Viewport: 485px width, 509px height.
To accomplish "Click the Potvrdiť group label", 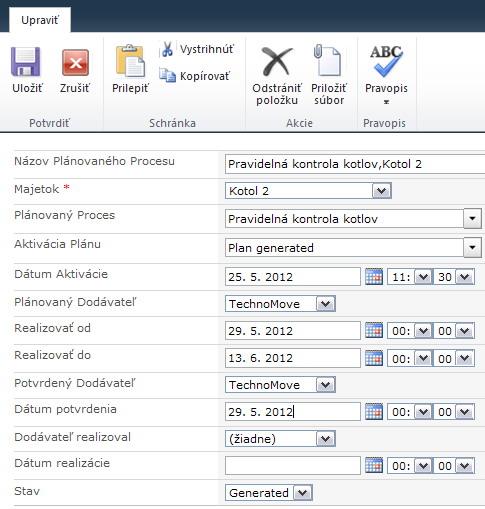I will [49, 123].
